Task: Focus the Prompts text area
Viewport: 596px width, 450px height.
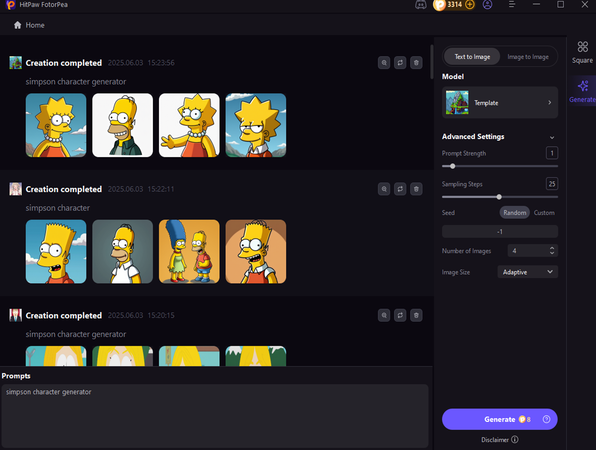Action: tap(215, 416)
